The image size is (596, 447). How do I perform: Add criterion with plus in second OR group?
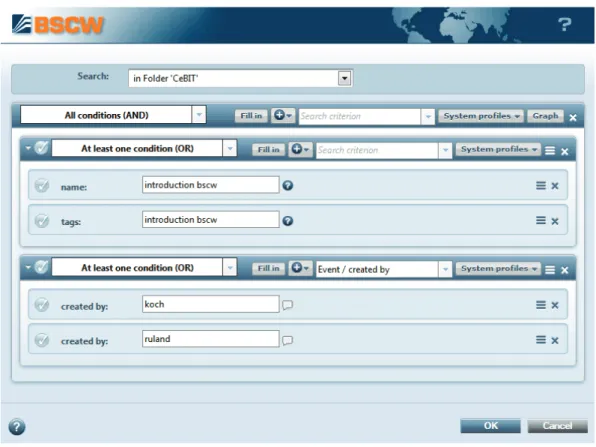pos(300,268)
